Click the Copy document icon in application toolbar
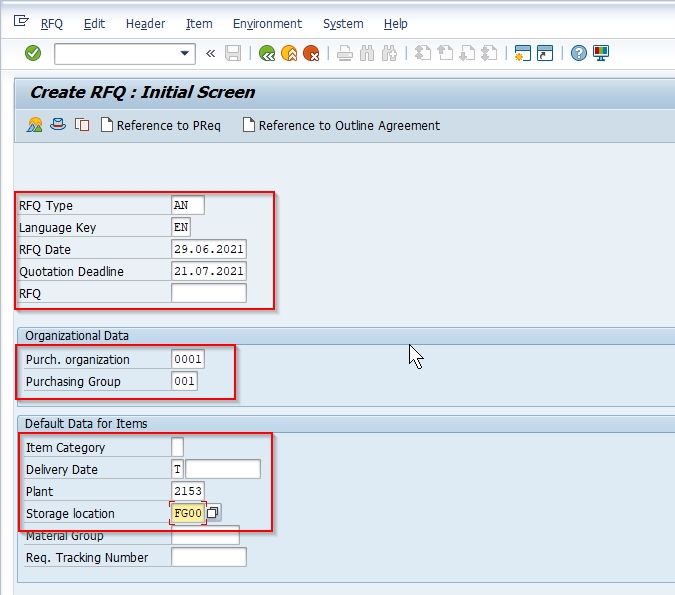This screenshot has width=675, height=595. tap(82, 125)
